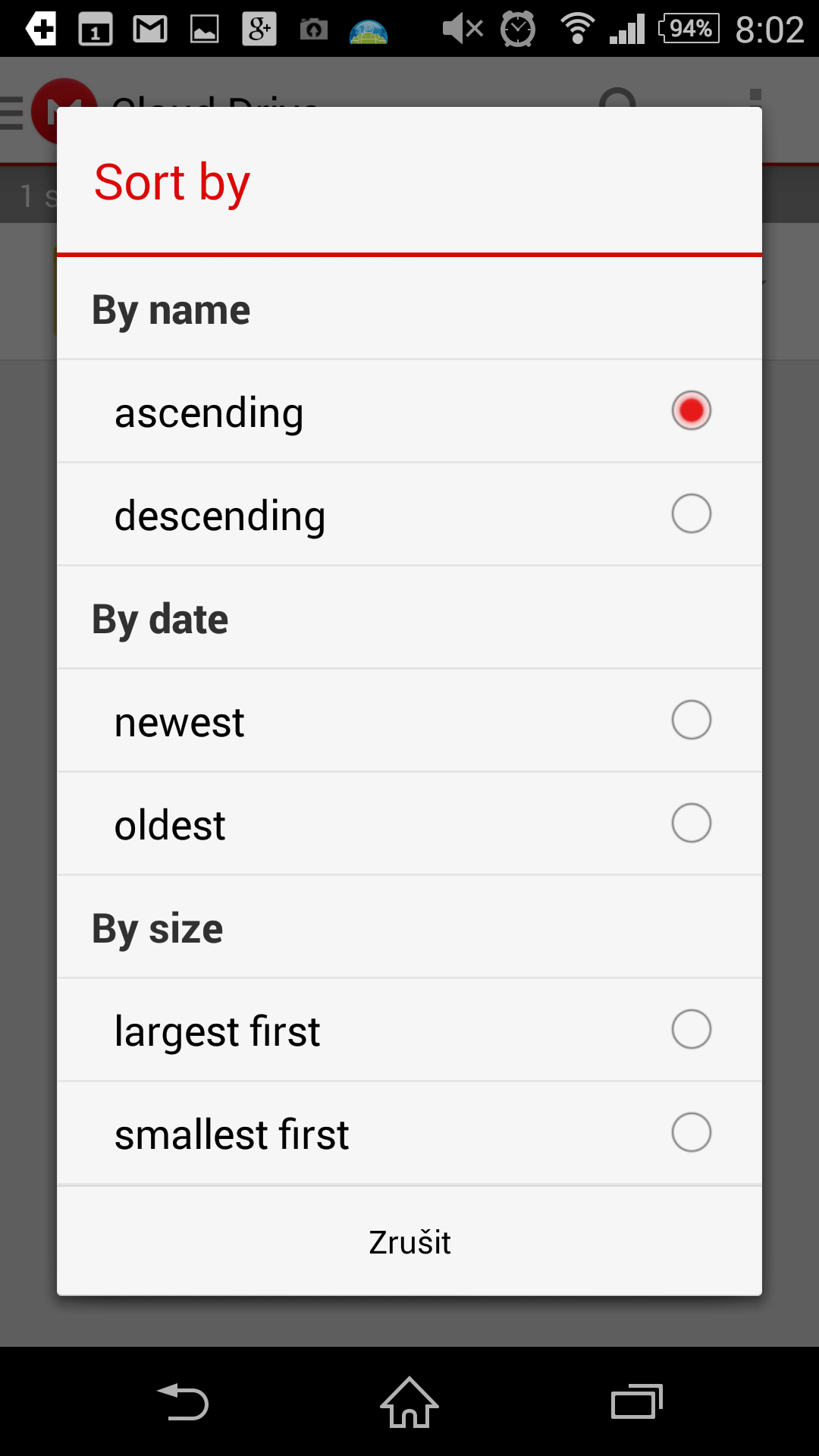Select largest first radio button
This screenshot has width=819, height=1456.
pos(691,1029)
